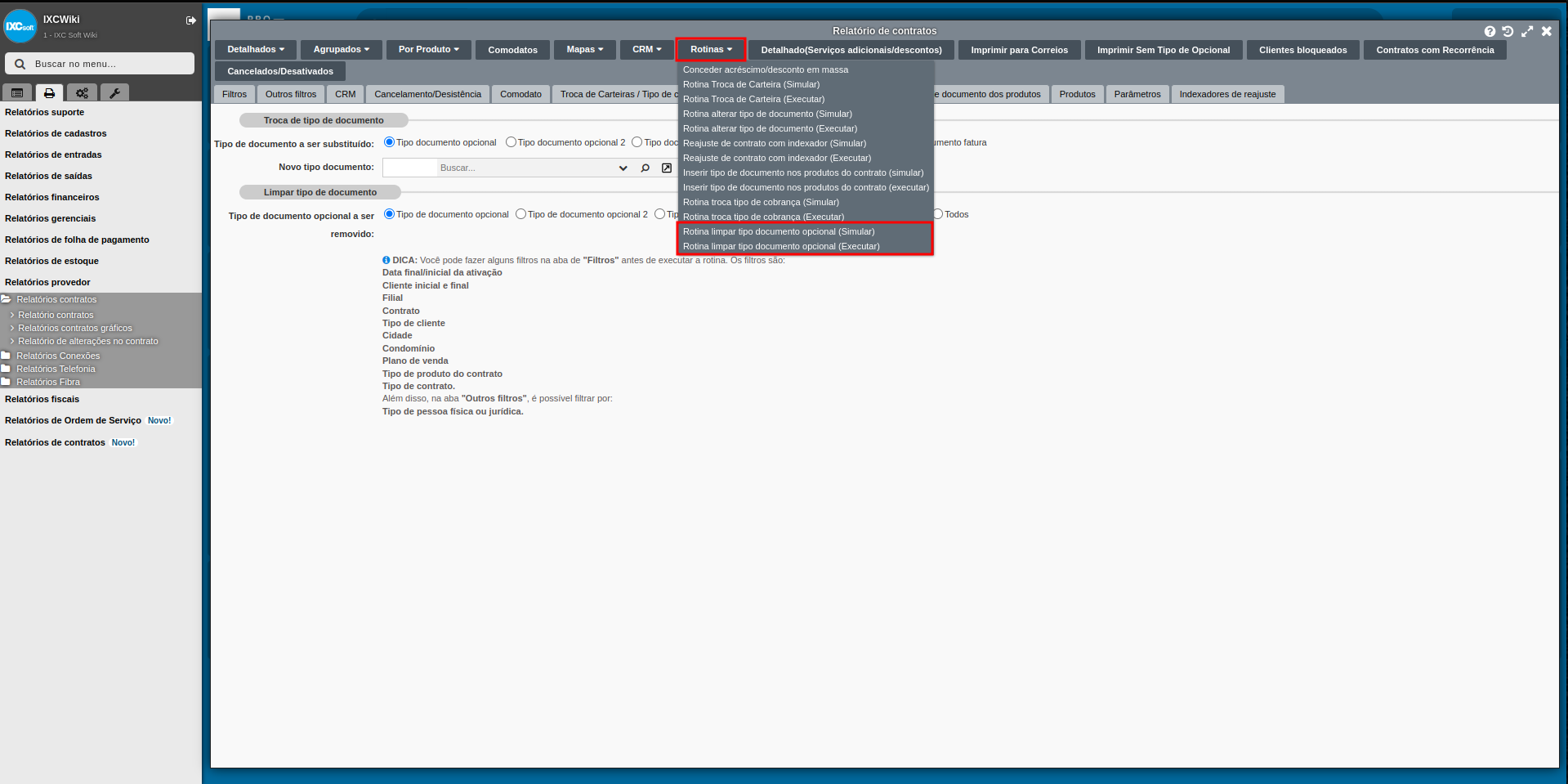Image resolution: width=1568 pixels, height=784 pixels.
Task: Choose Rotina alterar tipo de documento (Executar)
Action: pyautogui.click(x=770, y=128)
